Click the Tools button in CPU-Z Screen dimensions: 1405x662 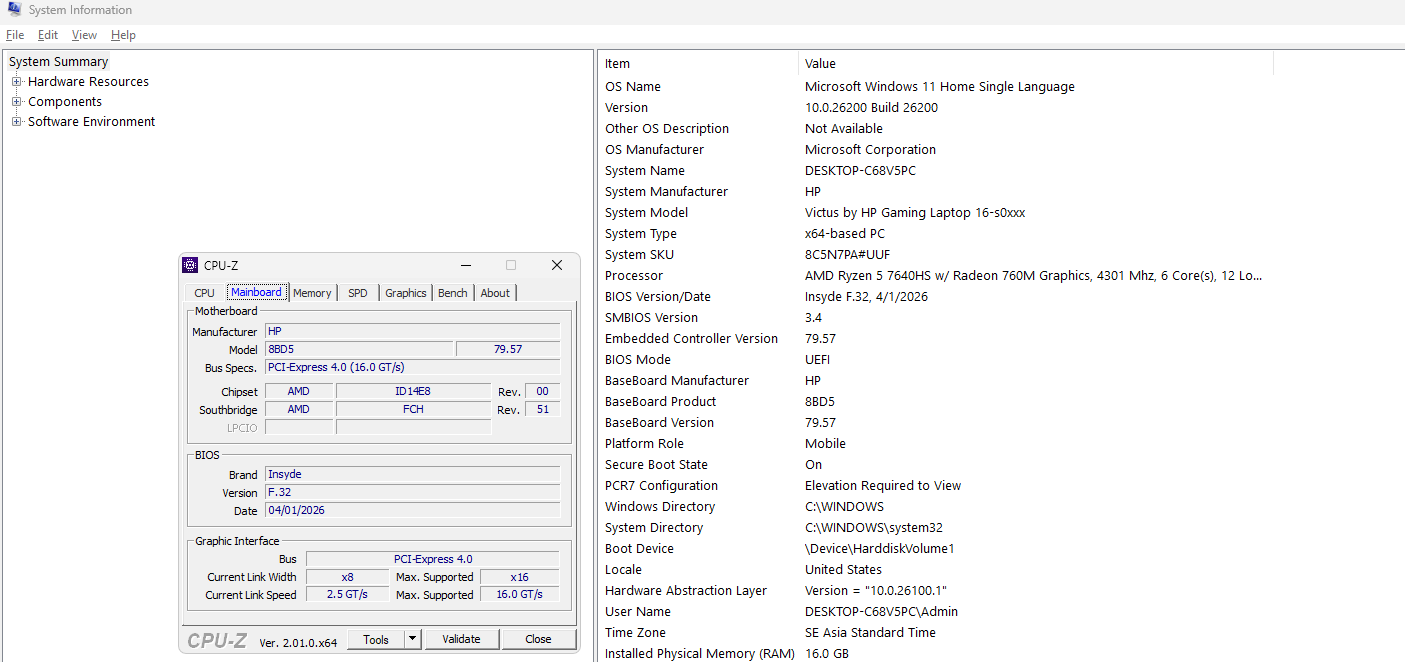point(376,639)
